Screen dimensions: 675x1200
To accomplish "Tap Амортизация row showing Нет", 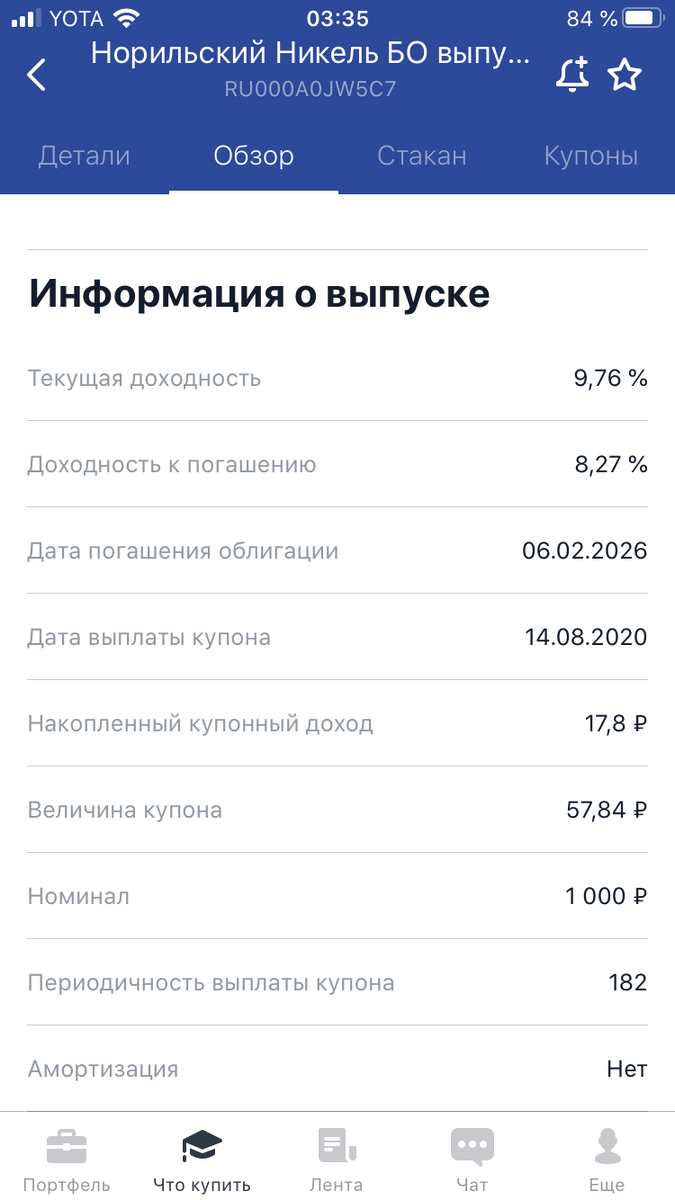I will tap(337, 1068).
